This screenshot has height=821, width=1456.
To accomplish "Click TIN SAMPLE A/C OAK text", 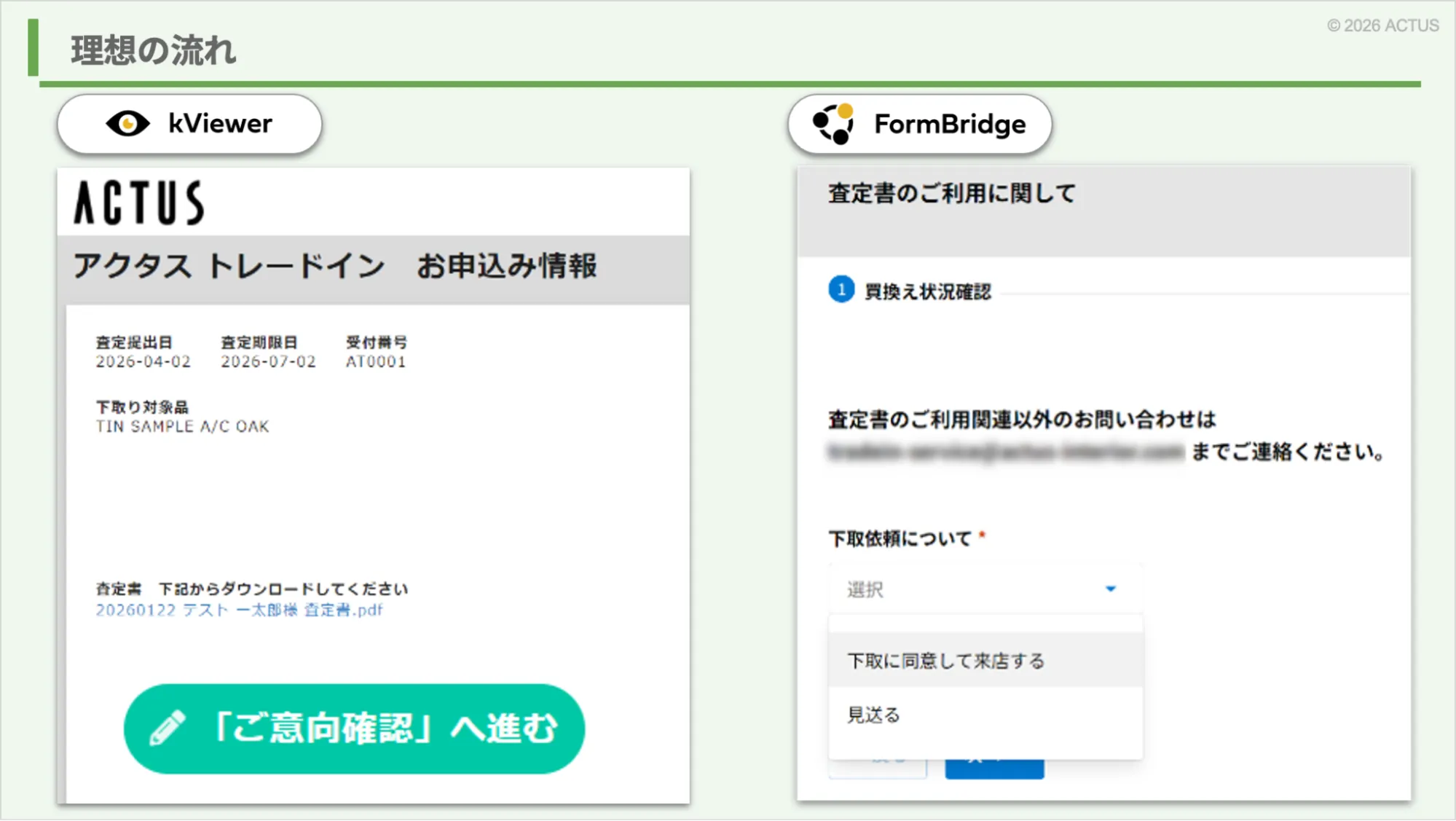I will (182, 426).
